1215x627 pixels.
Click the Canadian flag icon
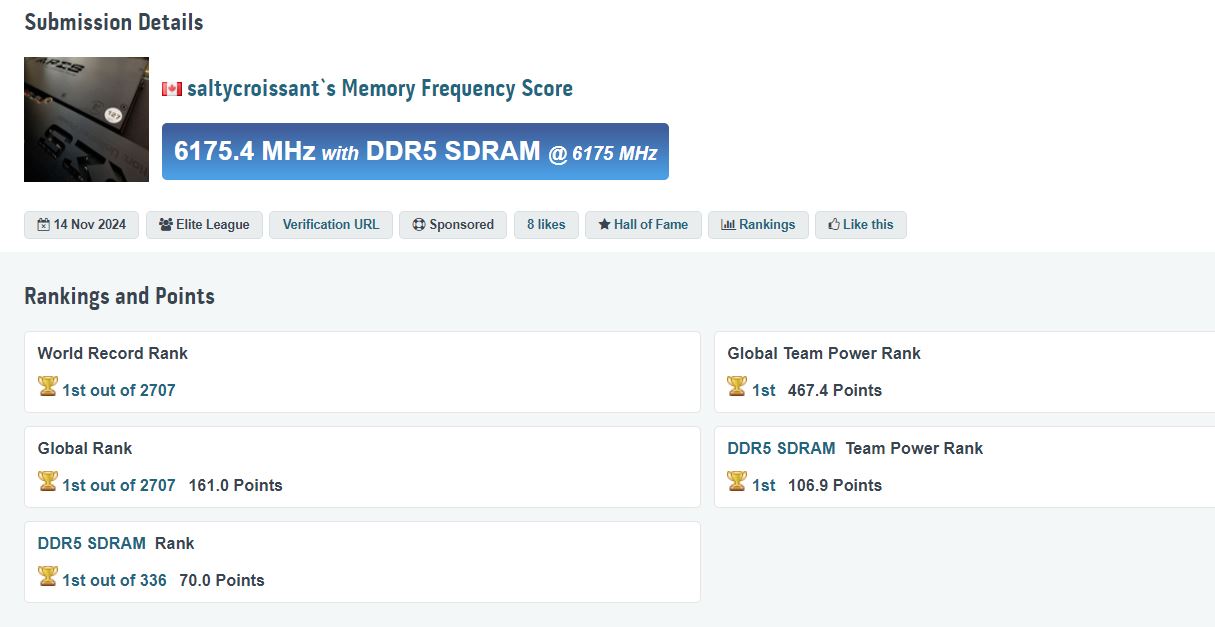(x=172, y=89)
